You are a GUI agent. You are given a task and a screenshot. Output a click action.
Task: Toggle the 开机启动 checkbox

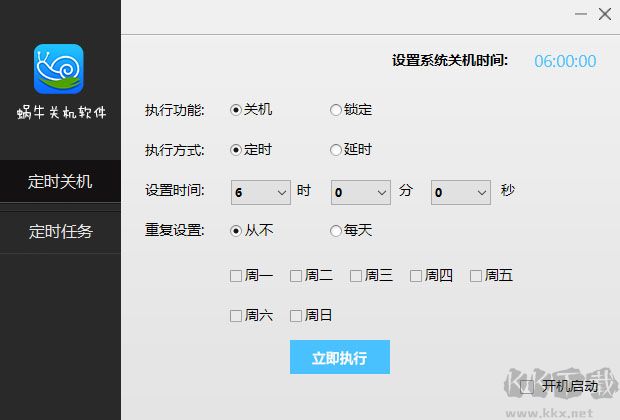[x=527, y=387]
